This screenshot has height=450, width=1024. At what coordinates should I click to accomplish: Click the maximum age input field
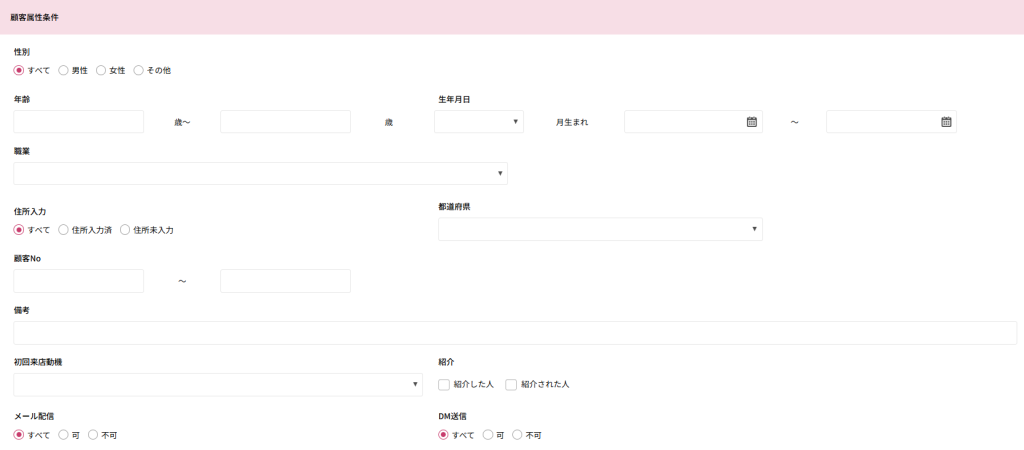pyautogui.click(x=285, y=122)
